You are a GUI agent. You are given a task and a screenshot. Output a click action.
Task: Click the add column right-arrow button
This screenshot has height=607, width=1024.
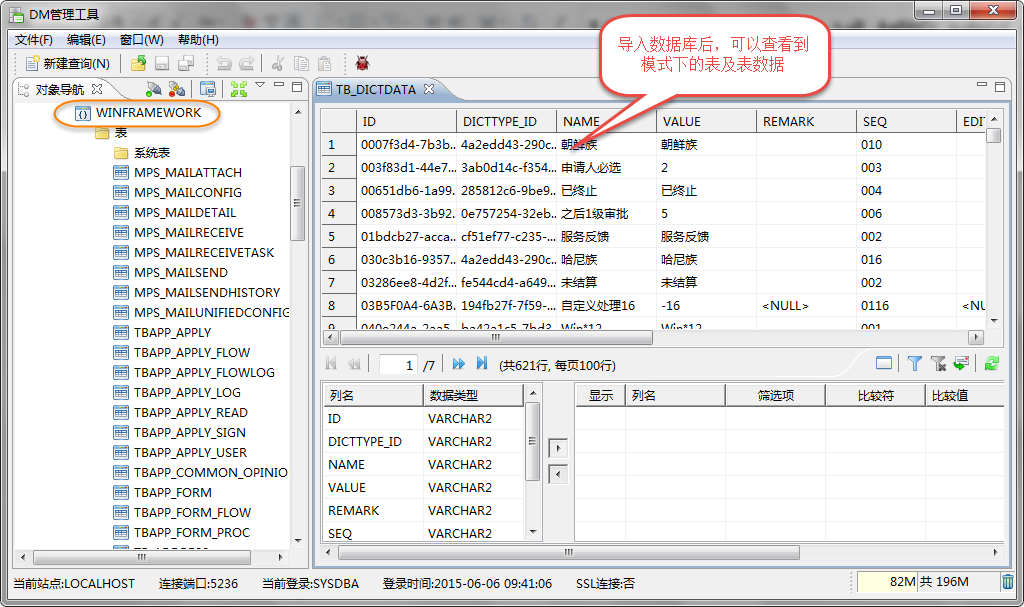coord(558,449)
